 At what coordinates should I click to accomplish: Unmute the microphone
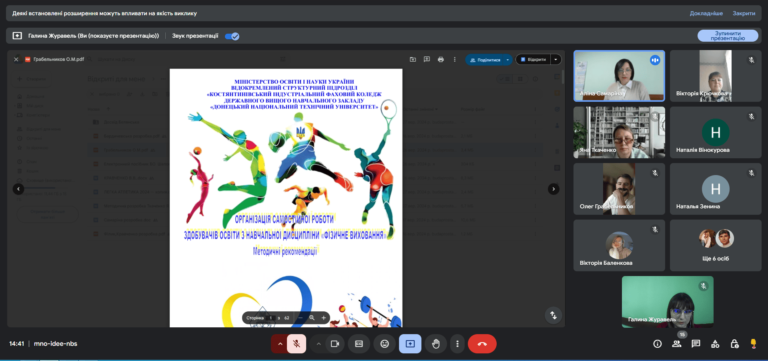296,344
